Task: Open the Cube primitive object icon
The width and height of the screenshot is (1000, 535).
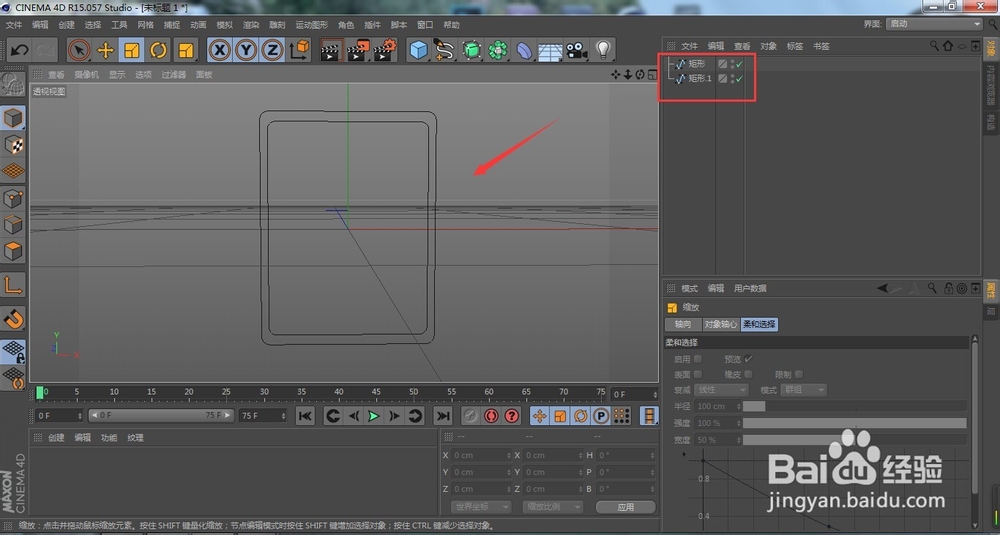Action: click(x=418, y=50)
